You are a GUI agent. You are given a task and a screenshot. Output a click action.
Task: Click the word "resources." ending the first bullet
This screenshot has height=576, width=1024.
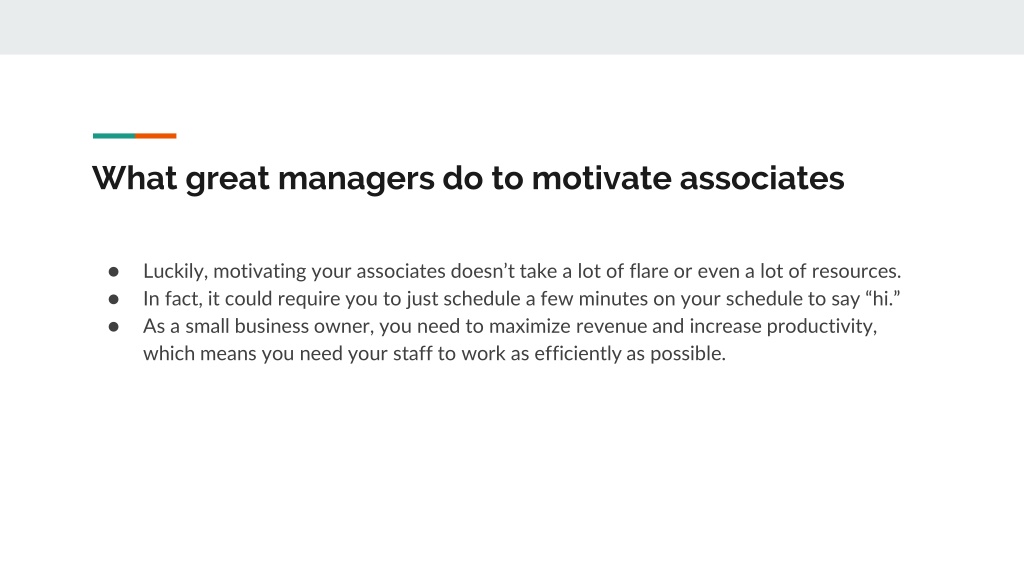click(x=856, y=272)
